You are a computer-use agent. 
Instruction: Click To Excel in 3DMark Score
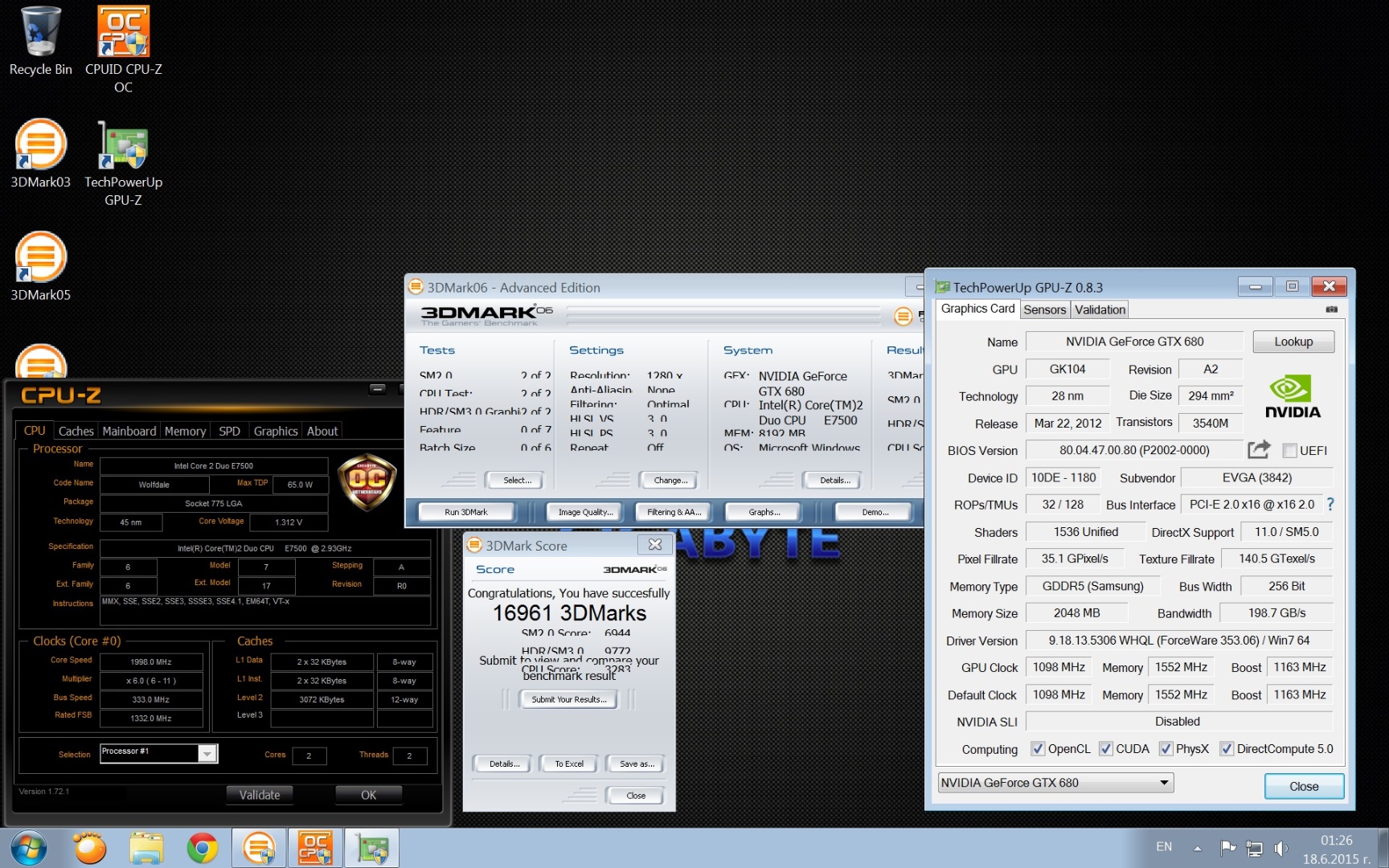(569, 764)
